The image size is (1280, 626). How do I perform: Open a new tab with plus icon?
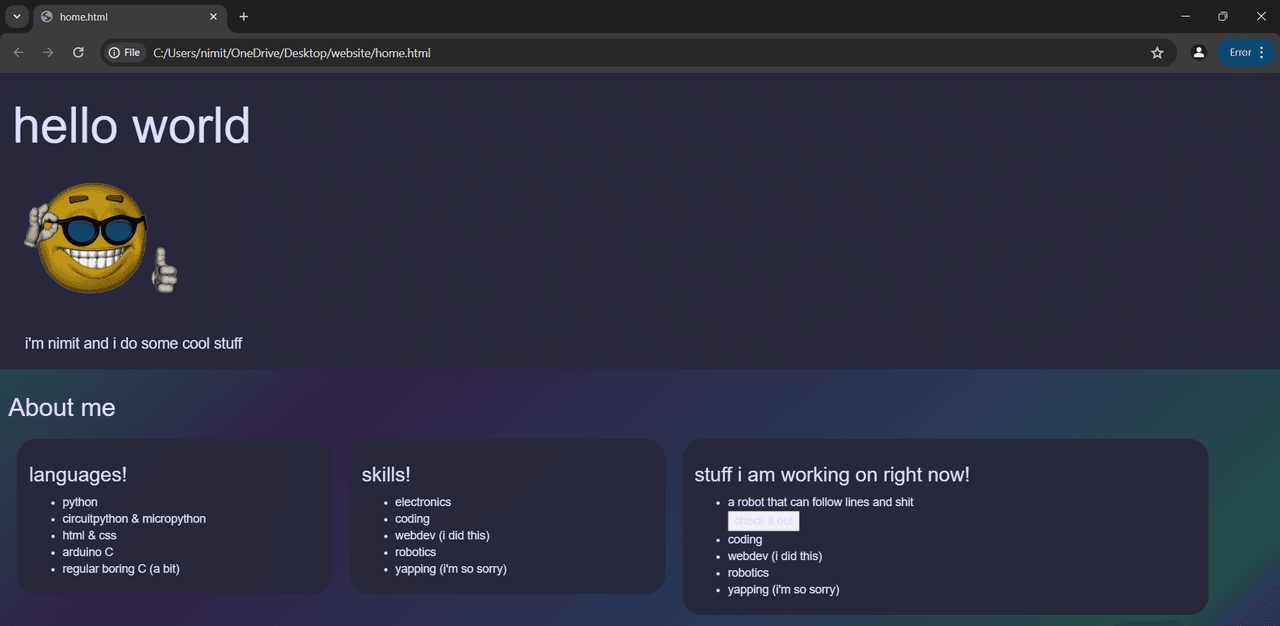(243, 16)
